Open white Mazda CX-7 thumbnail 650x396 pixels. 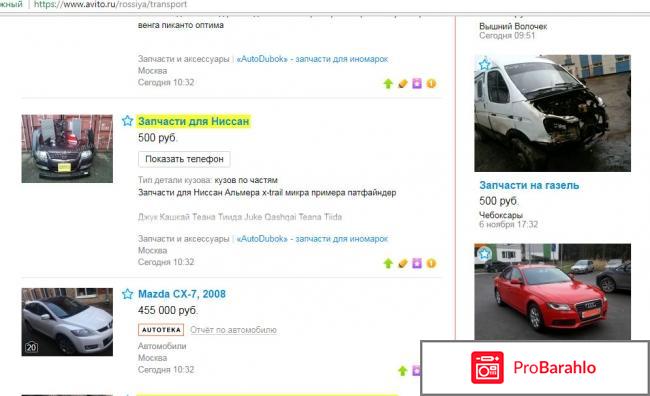67,322
